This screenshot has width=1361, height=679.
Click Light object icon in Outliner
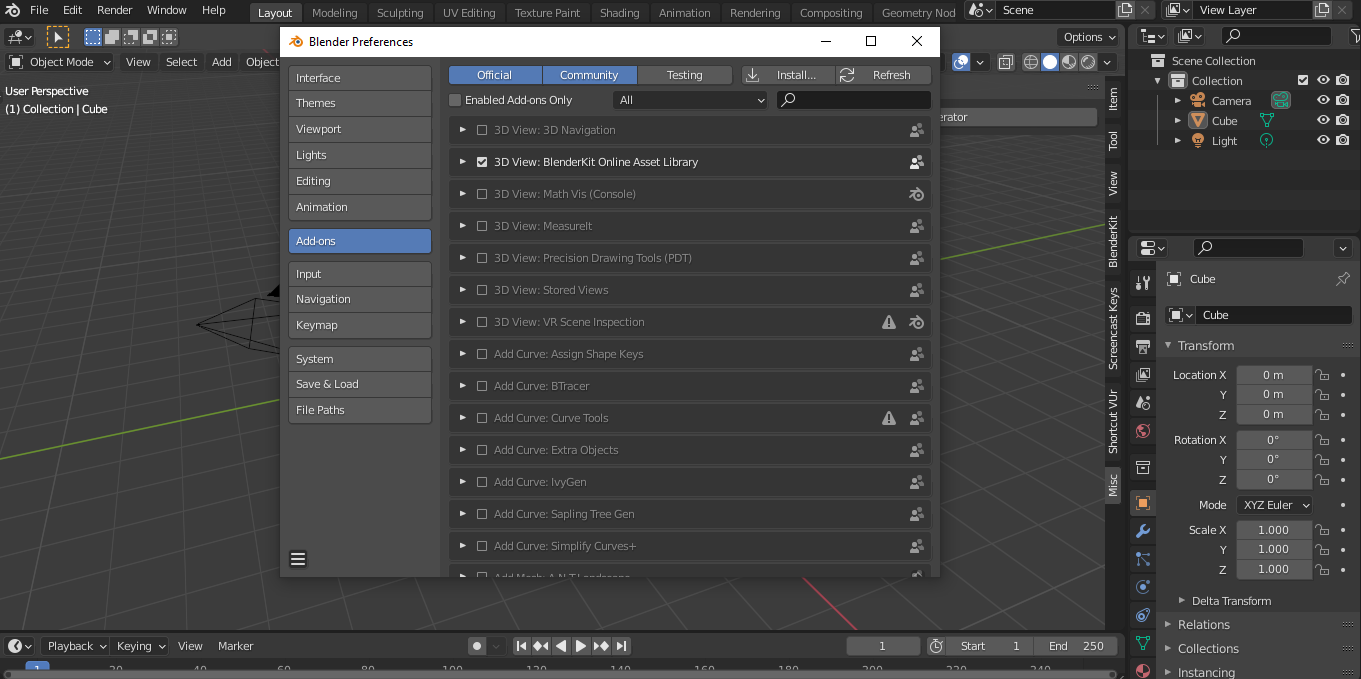click(x=1198, y=141)
